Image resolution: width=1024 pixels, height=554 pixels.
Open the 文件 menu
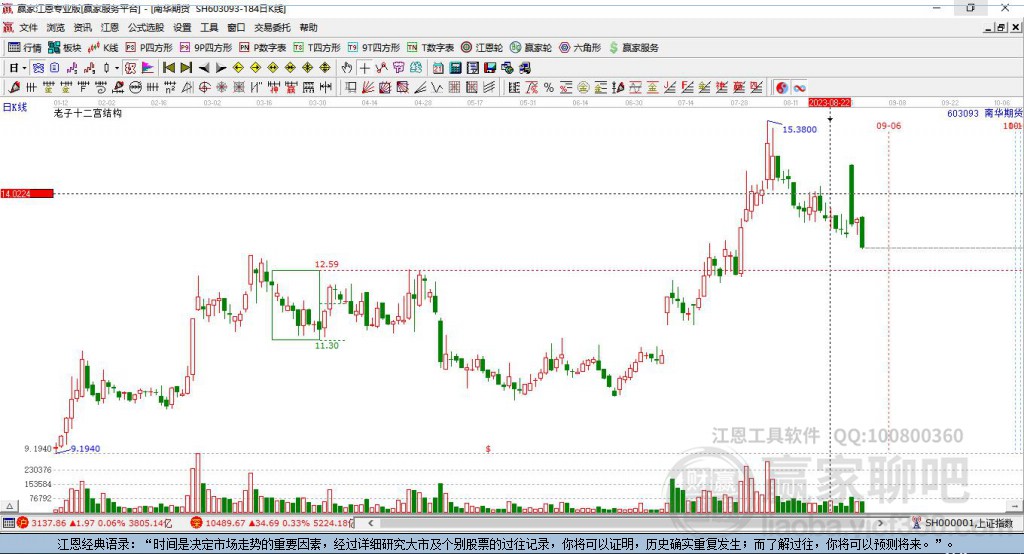(x=28, y=27)
